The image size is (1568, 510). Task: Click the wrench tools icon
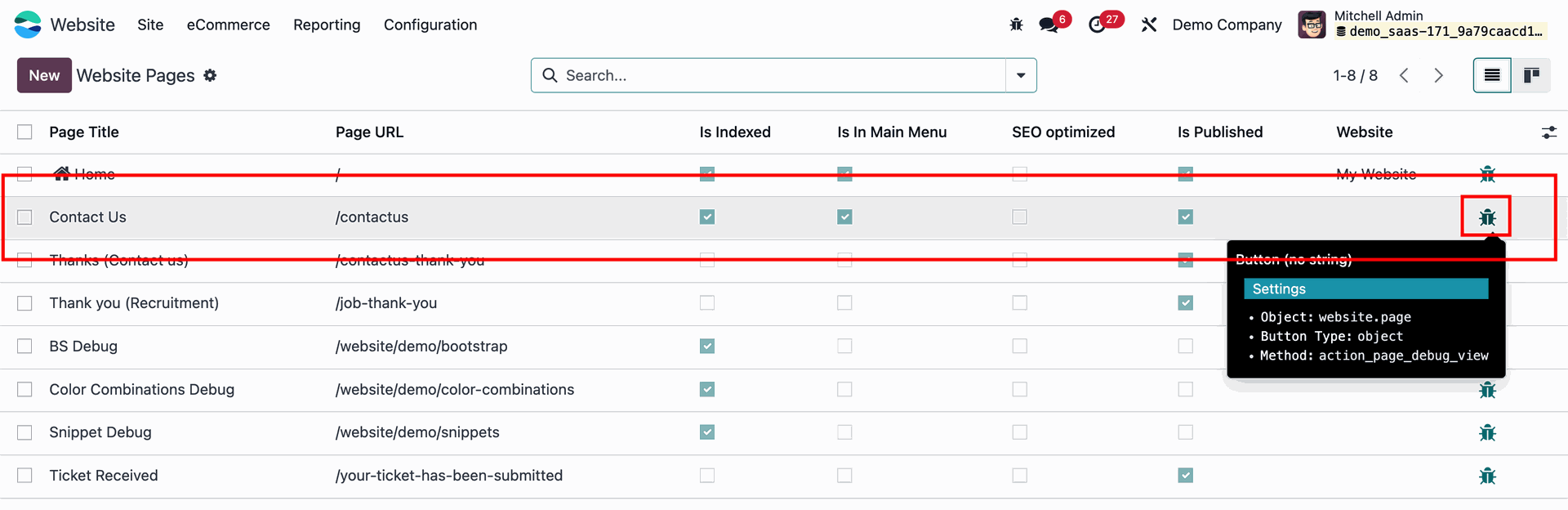click(x=1149, y=25)
